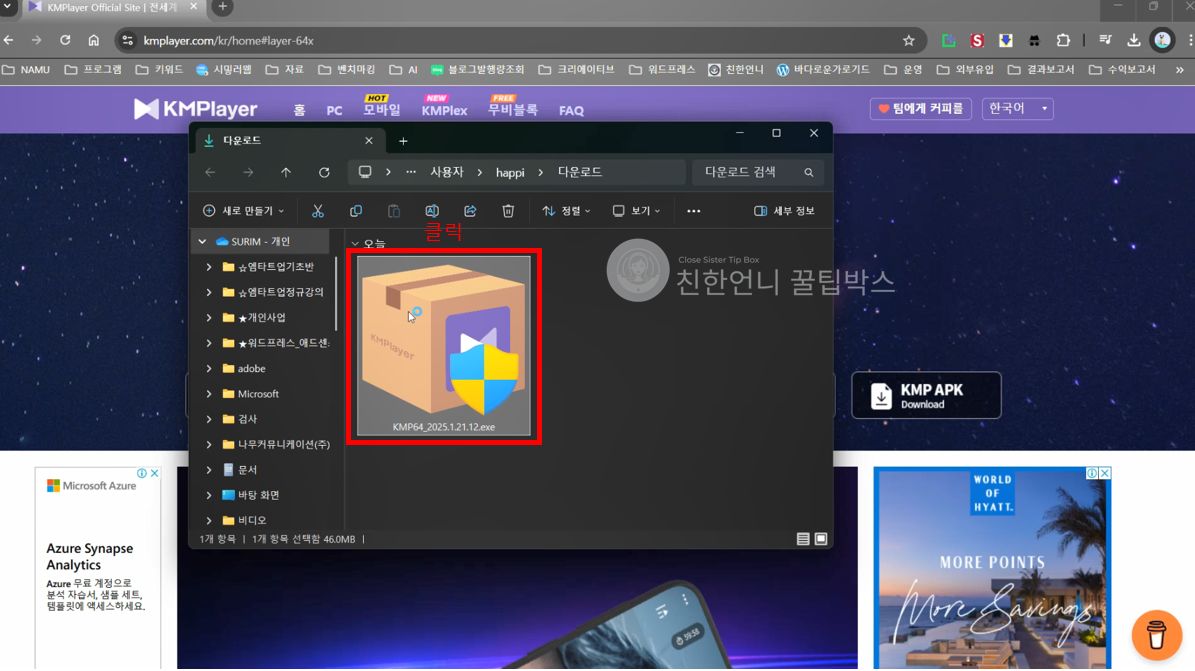Screen dimensions: 1195x671
Task: Click Explorer forward arrow
Action: [248, 172]
